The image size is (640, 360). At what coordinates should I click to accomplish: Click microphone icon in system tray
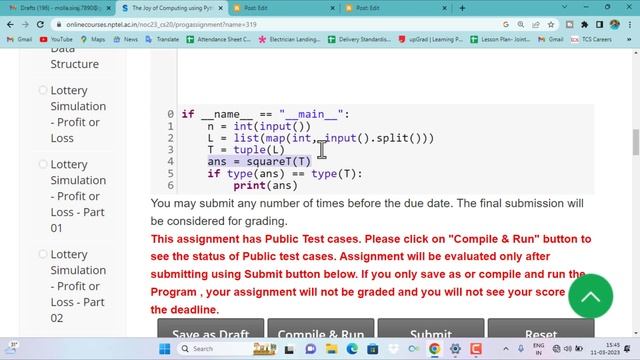(x=521, y=349)
